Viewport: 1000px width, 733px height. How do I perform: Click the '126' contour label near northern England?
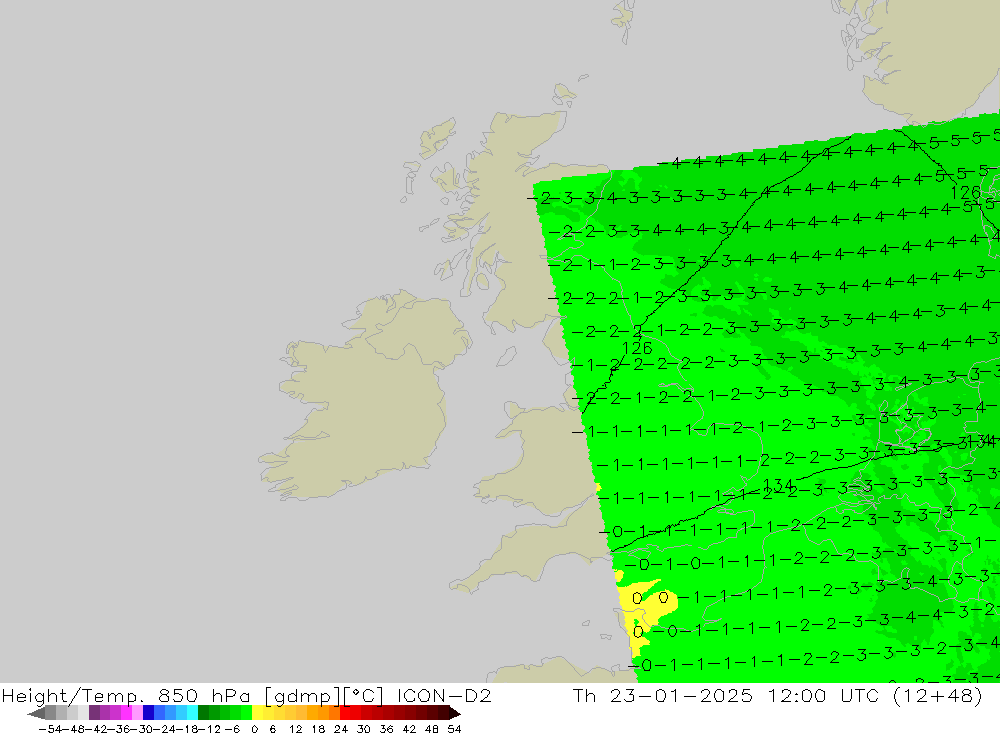pos(637,348)
